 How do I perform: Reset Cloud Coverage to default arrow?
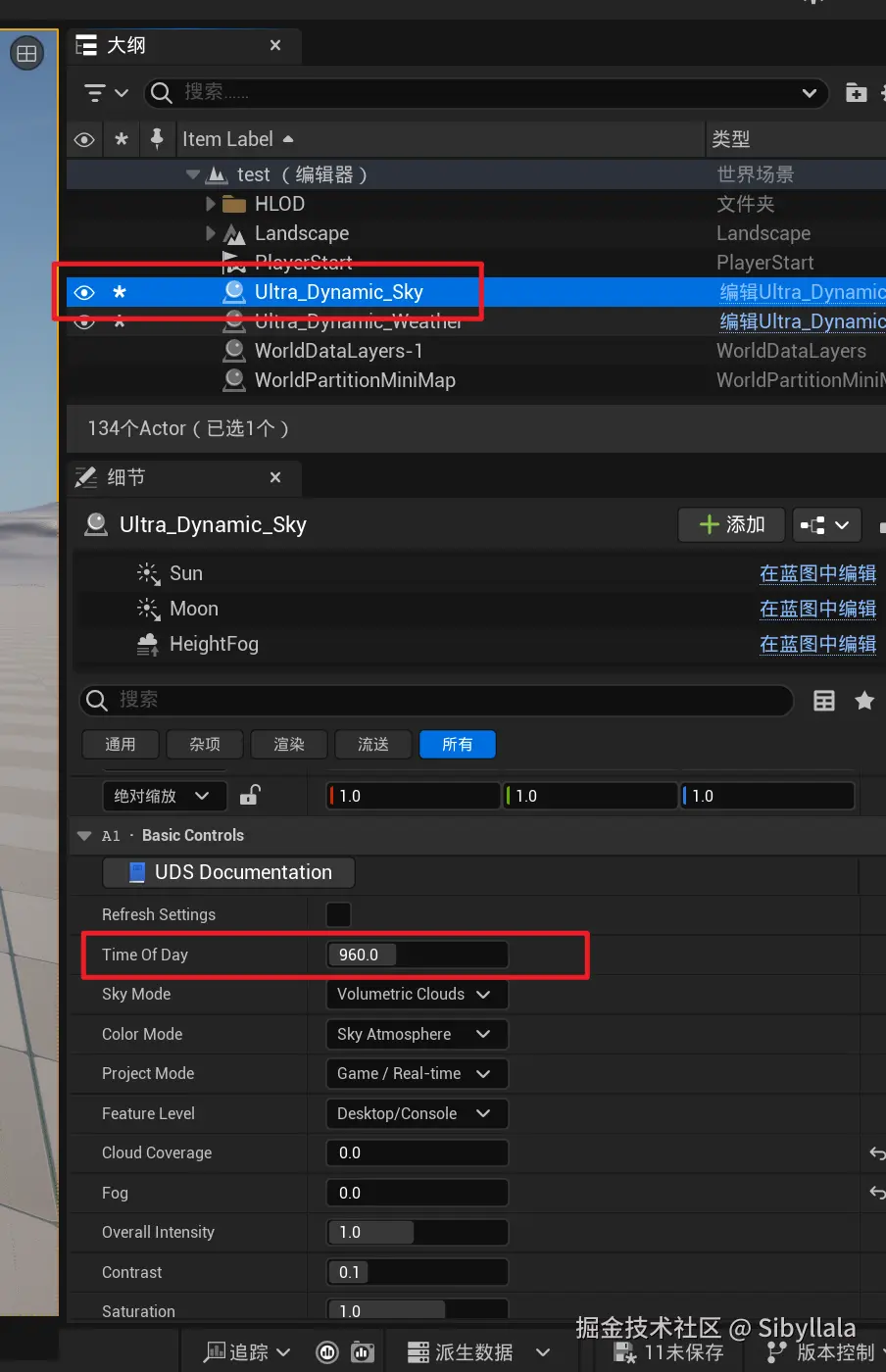[x=877, y=1152]
